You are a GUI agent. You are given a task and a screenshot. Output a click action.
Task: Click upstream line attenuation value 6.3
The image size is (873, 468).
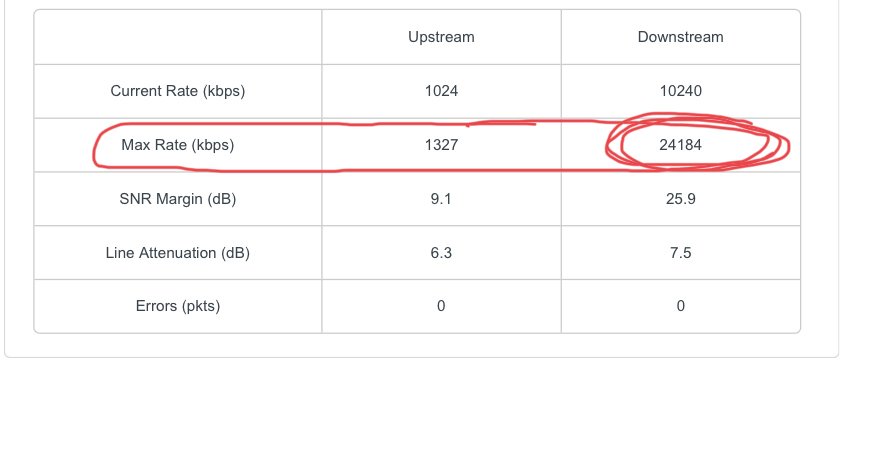click(441, 253)
